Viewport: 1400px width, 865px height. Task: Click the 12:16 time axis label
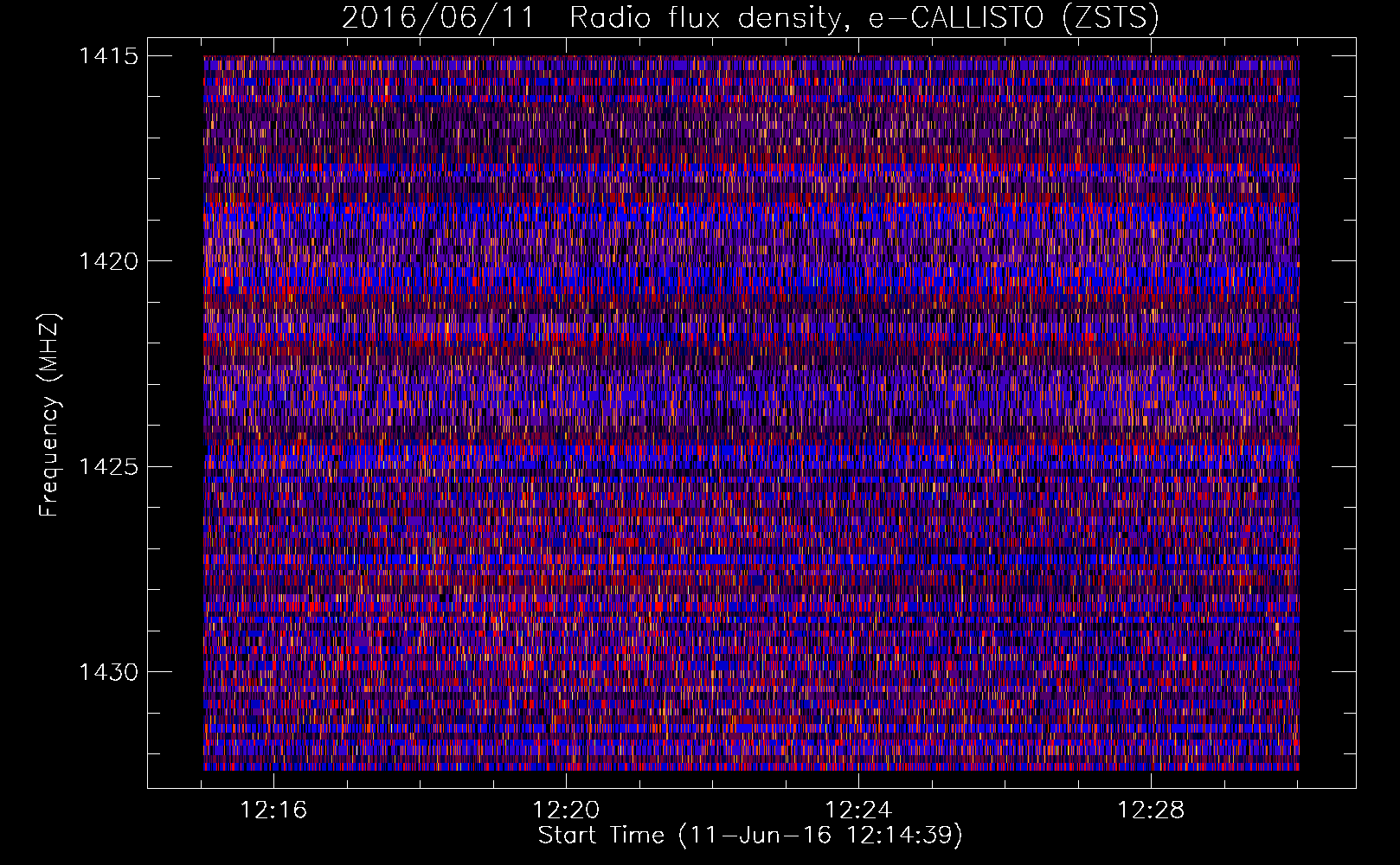tap(273, 811)
